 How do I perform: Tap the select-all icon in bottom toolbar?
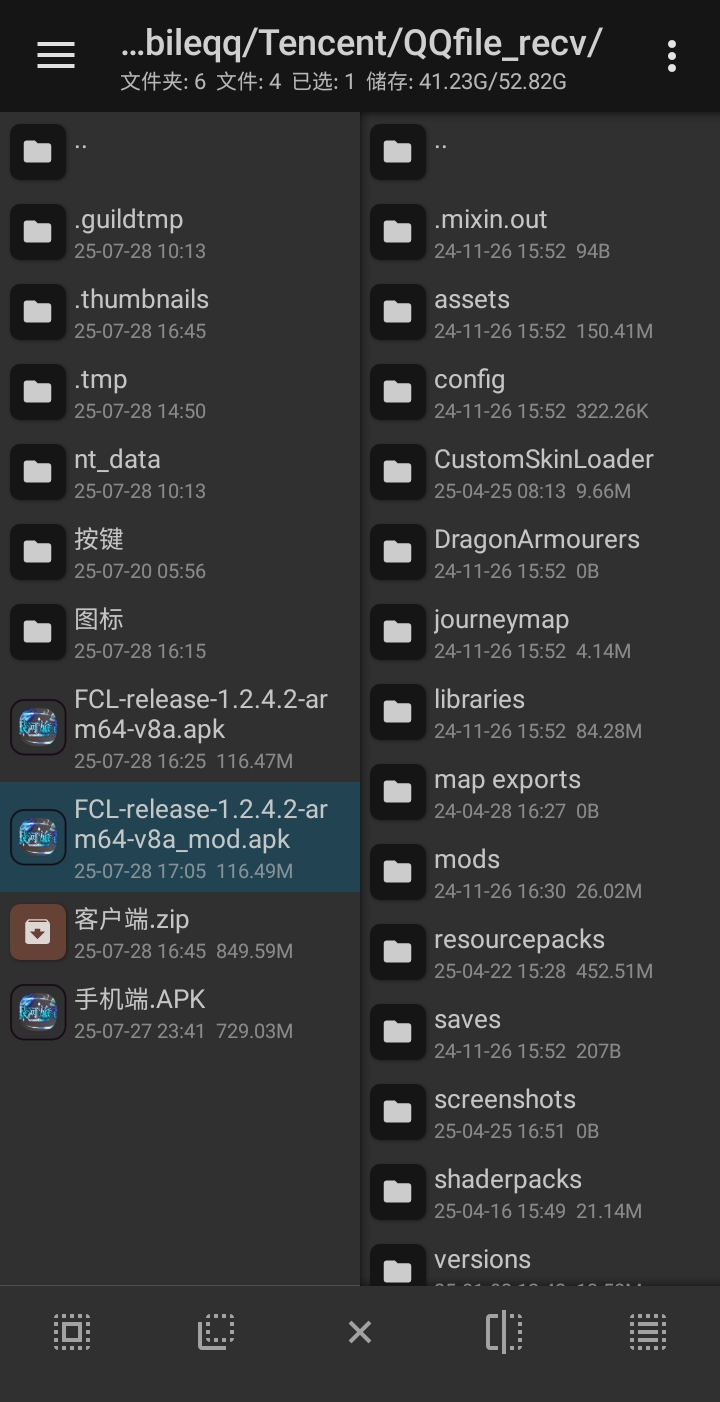click(x=72, y=1332)
